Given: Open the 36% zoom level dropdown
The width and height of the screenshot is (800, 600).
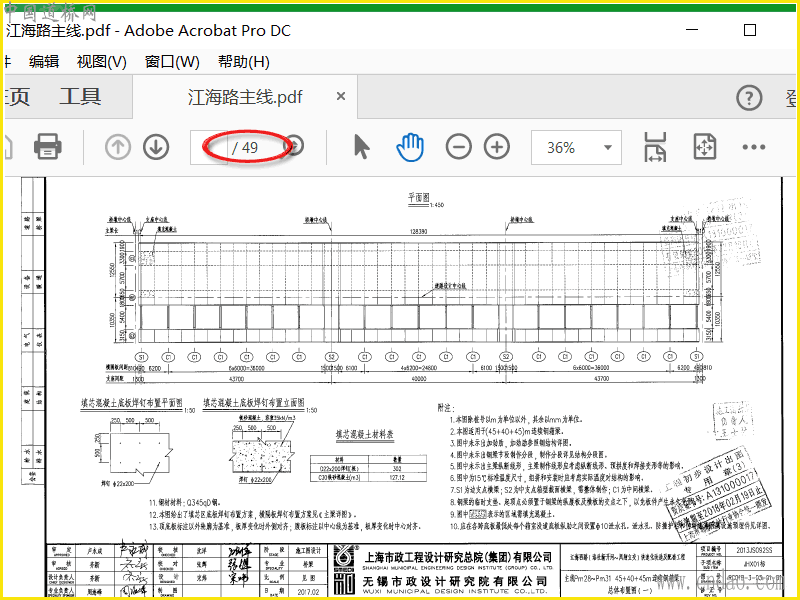Looking at the screenshot, I should (607, 147).
